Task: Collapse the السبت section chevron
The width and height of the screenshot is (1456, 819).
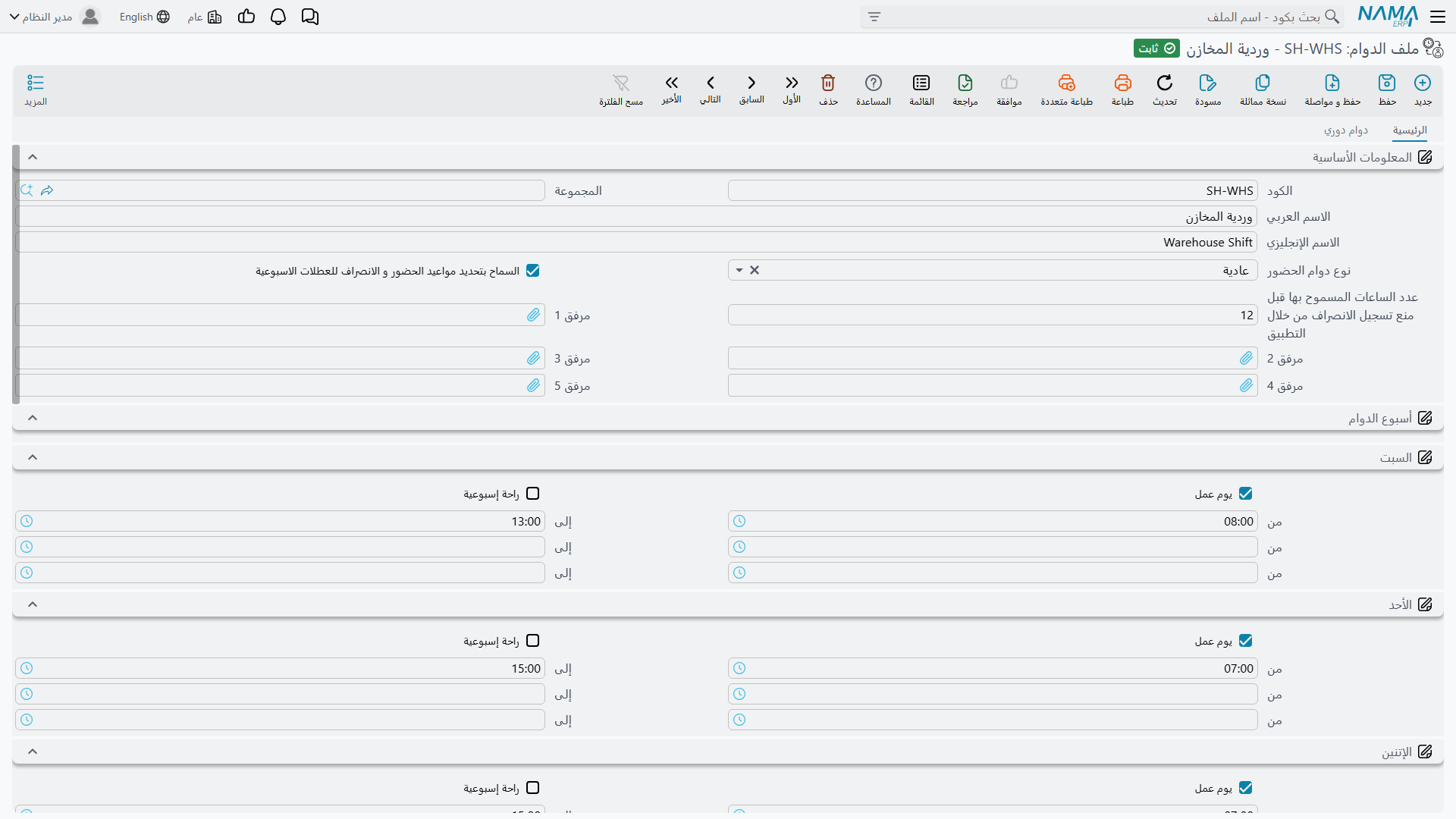Action: pos(33,457)
